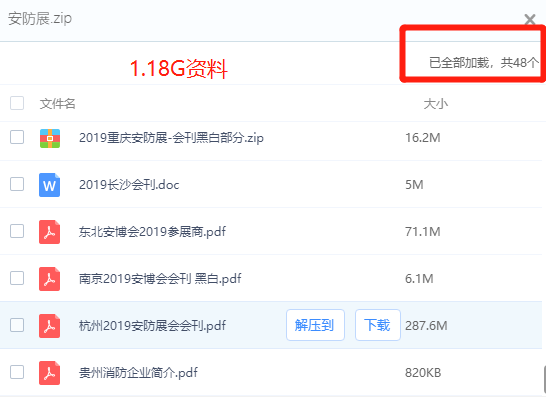Click the 解压到 button for the 杭州 file

(315, 325)
